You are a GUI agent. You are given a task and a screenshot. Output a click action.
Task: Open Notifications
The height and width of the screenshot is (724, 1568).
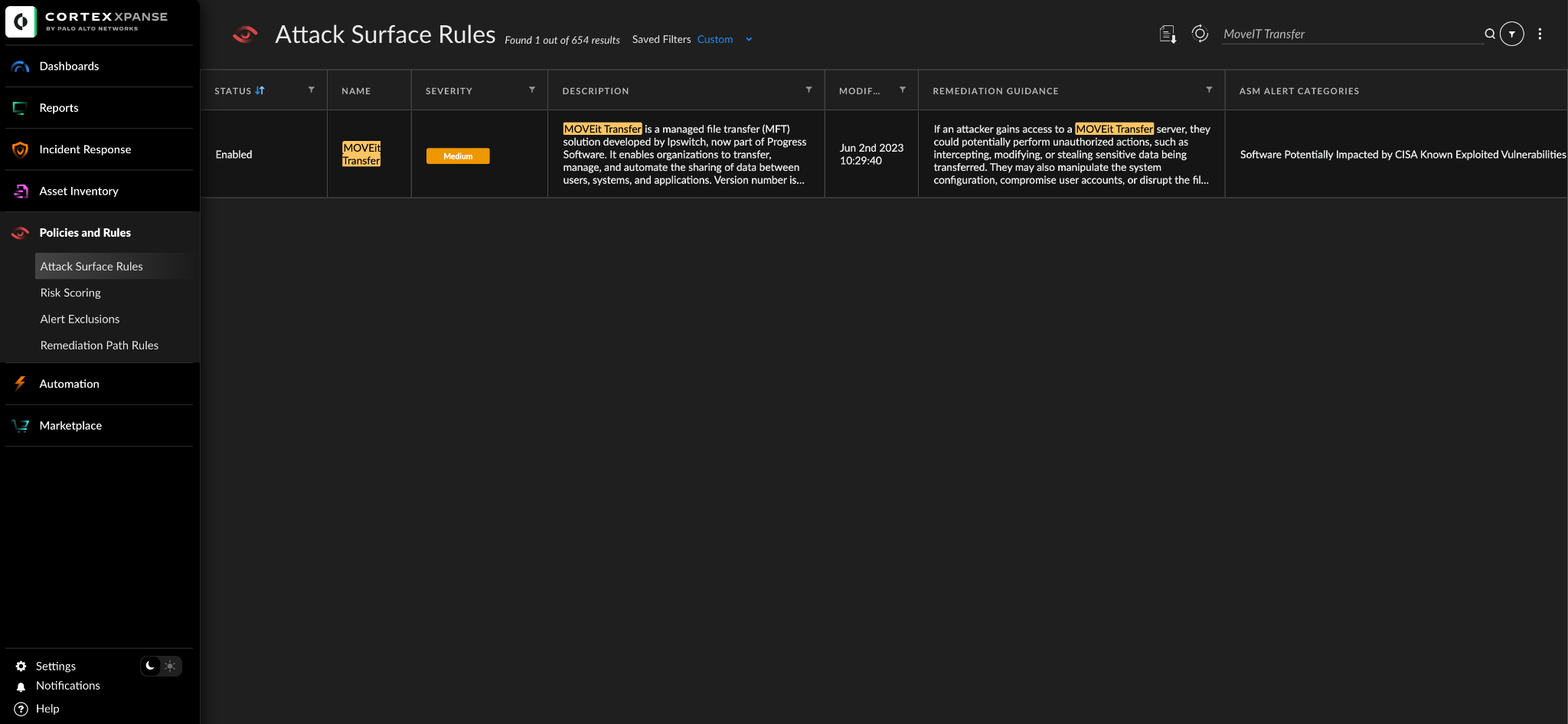point(68,686)
